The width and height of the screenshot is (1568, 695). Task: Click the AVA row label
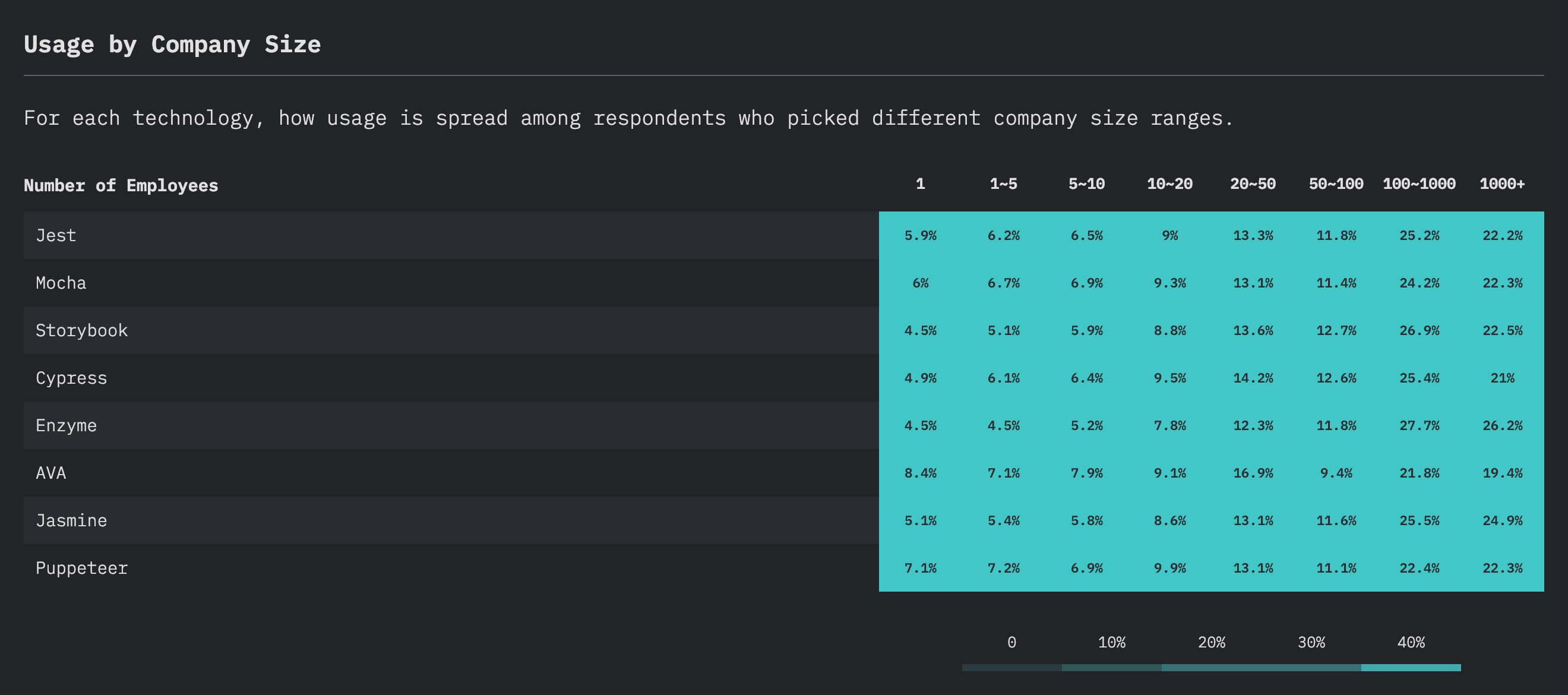coord(50,473)
